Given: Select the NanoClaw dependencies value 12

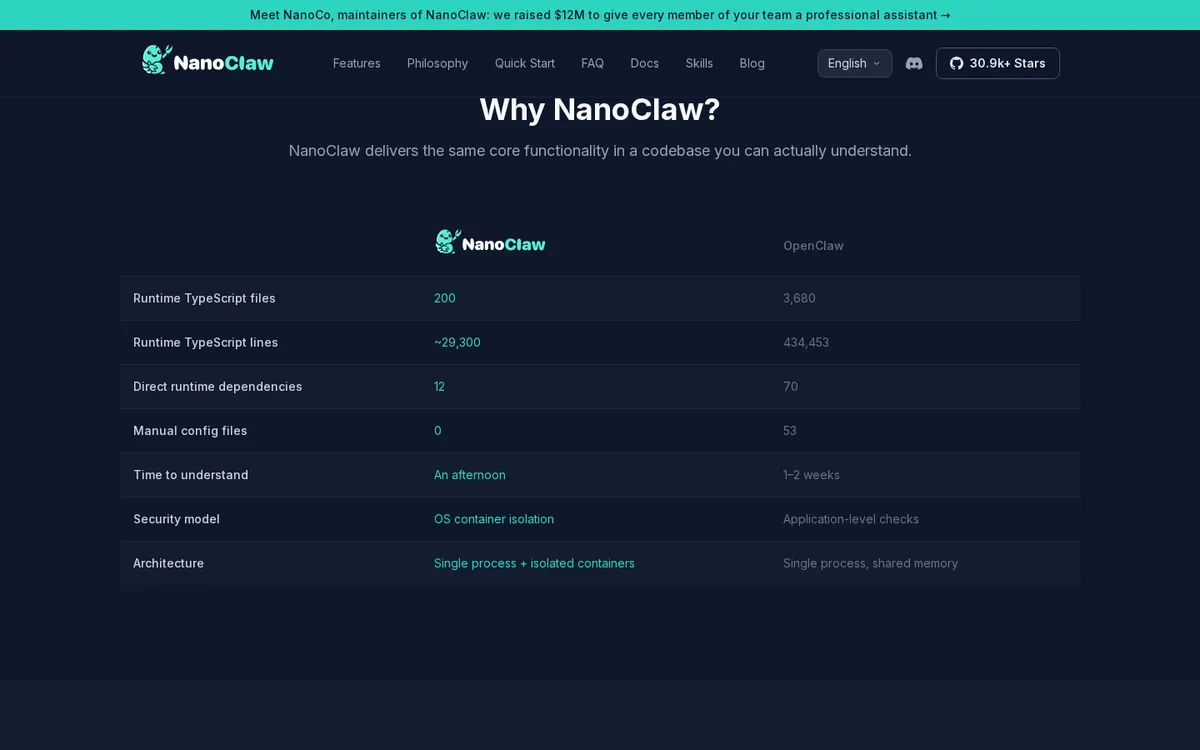Looking at the screenshot, I should 439,386.
